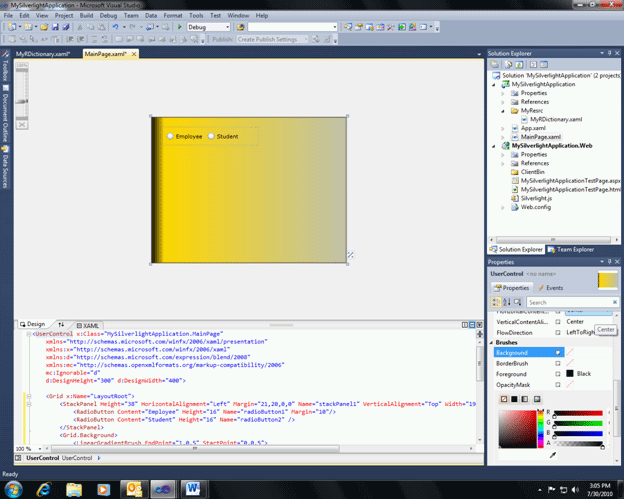The image size is (624, 499).
Task: Switch to the Events tab in Properties
Action: [551, 288]
